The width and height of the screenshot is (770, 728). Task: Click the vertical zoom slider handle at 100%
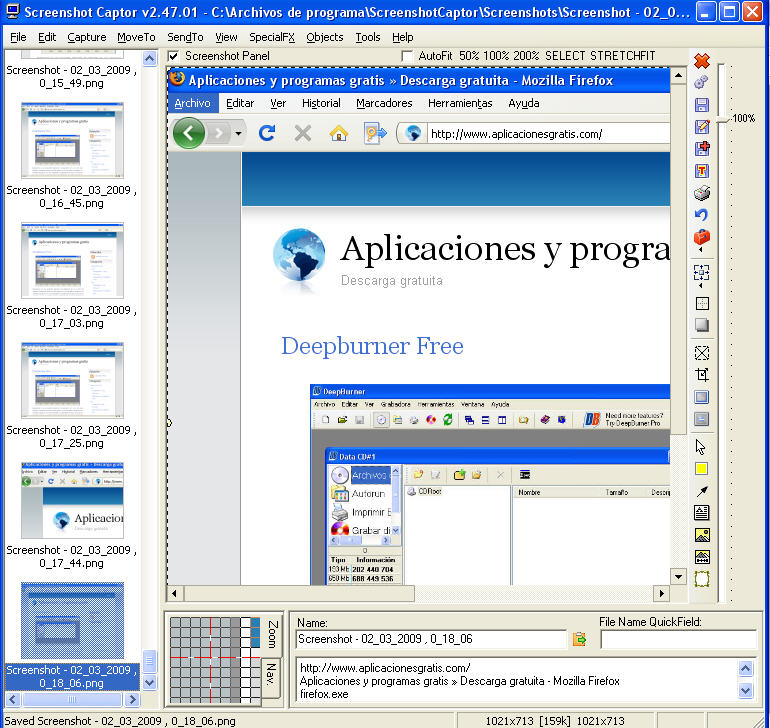click(721, 119)
